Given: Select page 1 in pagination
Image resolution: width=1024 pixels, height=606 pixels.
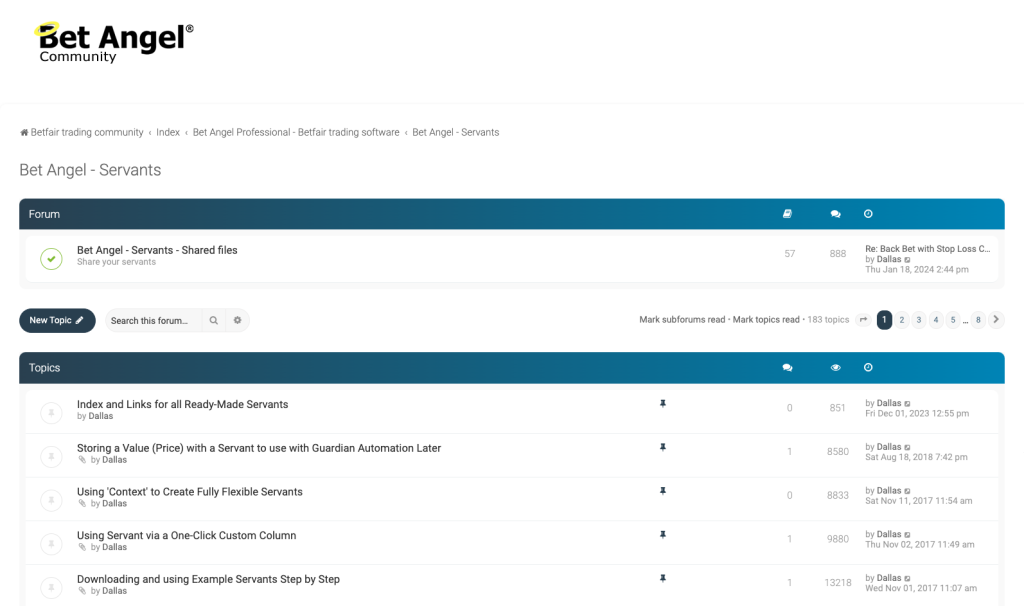Looking at the screenshot, I should (884, 320).
